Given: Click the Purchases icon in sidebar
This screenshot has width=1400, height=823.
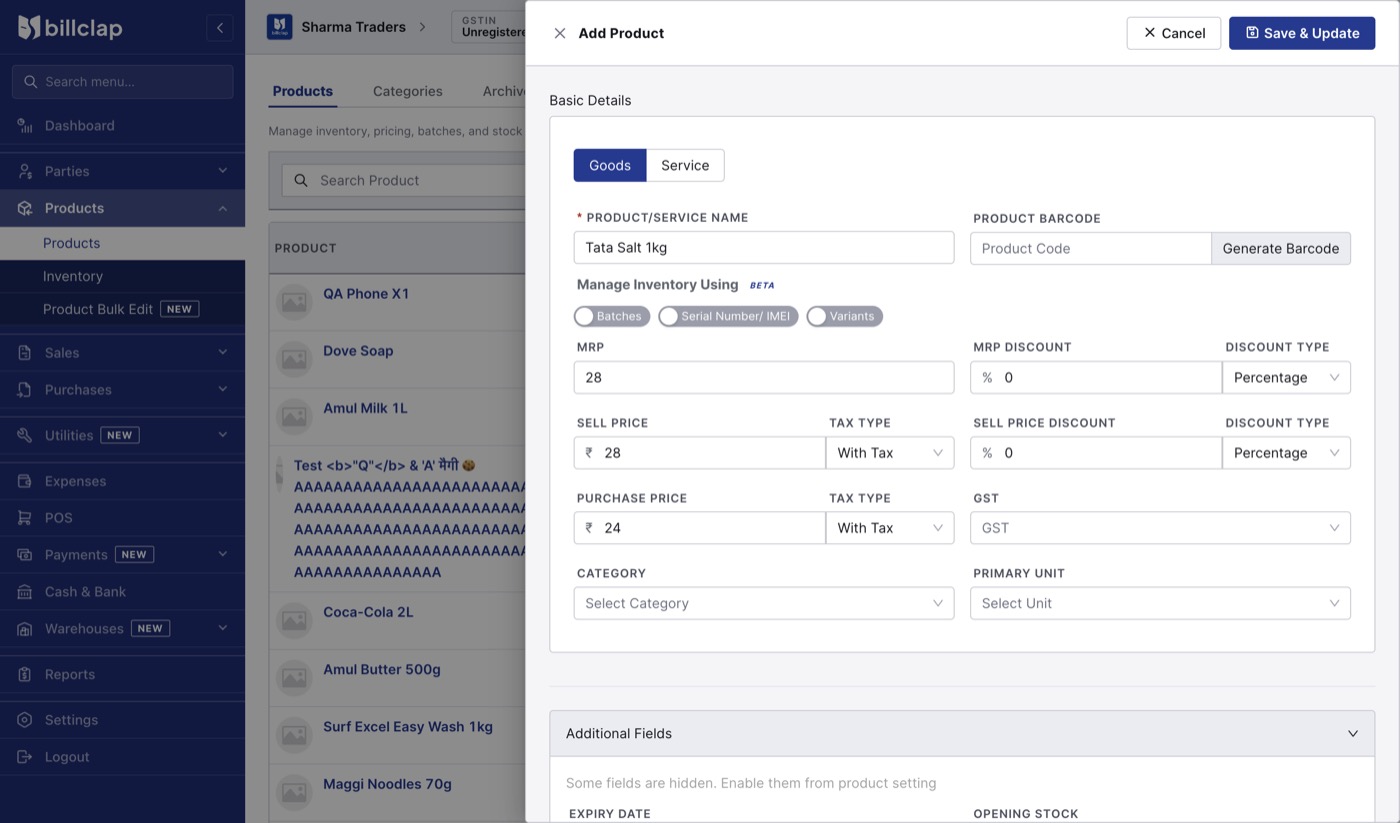Looking at the screenshot, I should pyautogui.click(x=25, y=390).
